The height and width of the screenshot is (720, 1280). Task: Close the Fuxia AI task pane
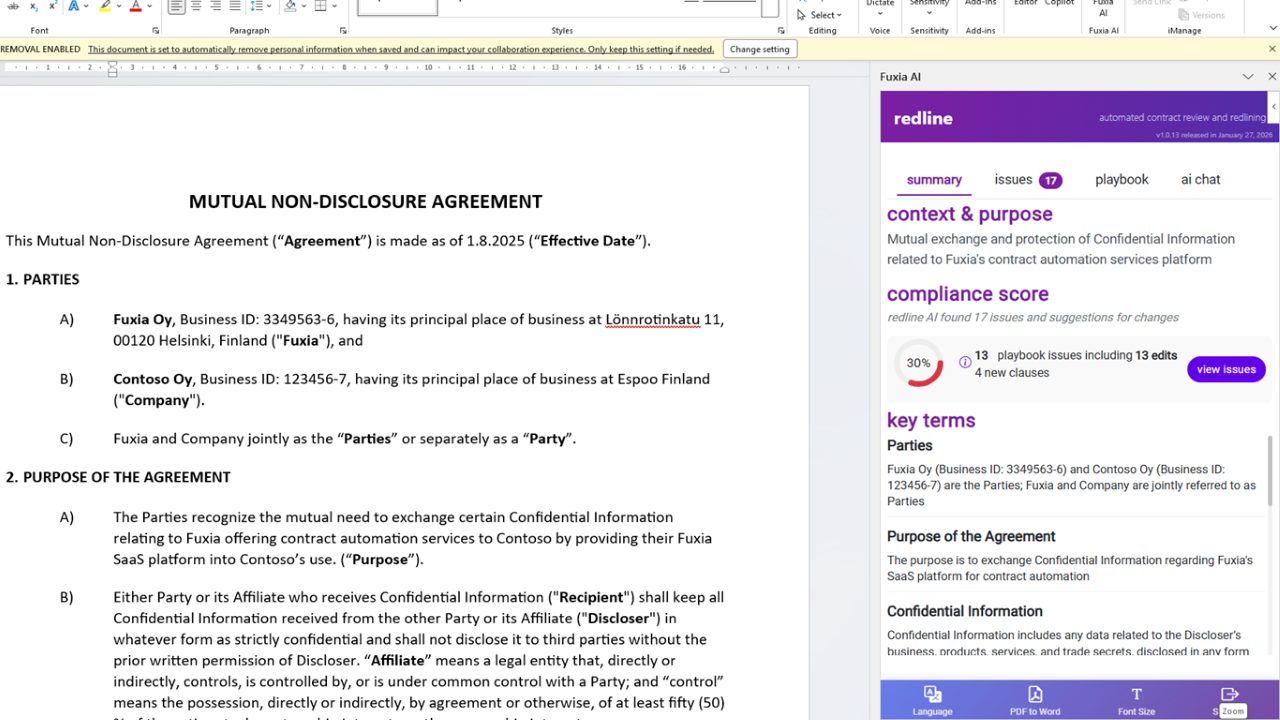tap(1272, 77)
